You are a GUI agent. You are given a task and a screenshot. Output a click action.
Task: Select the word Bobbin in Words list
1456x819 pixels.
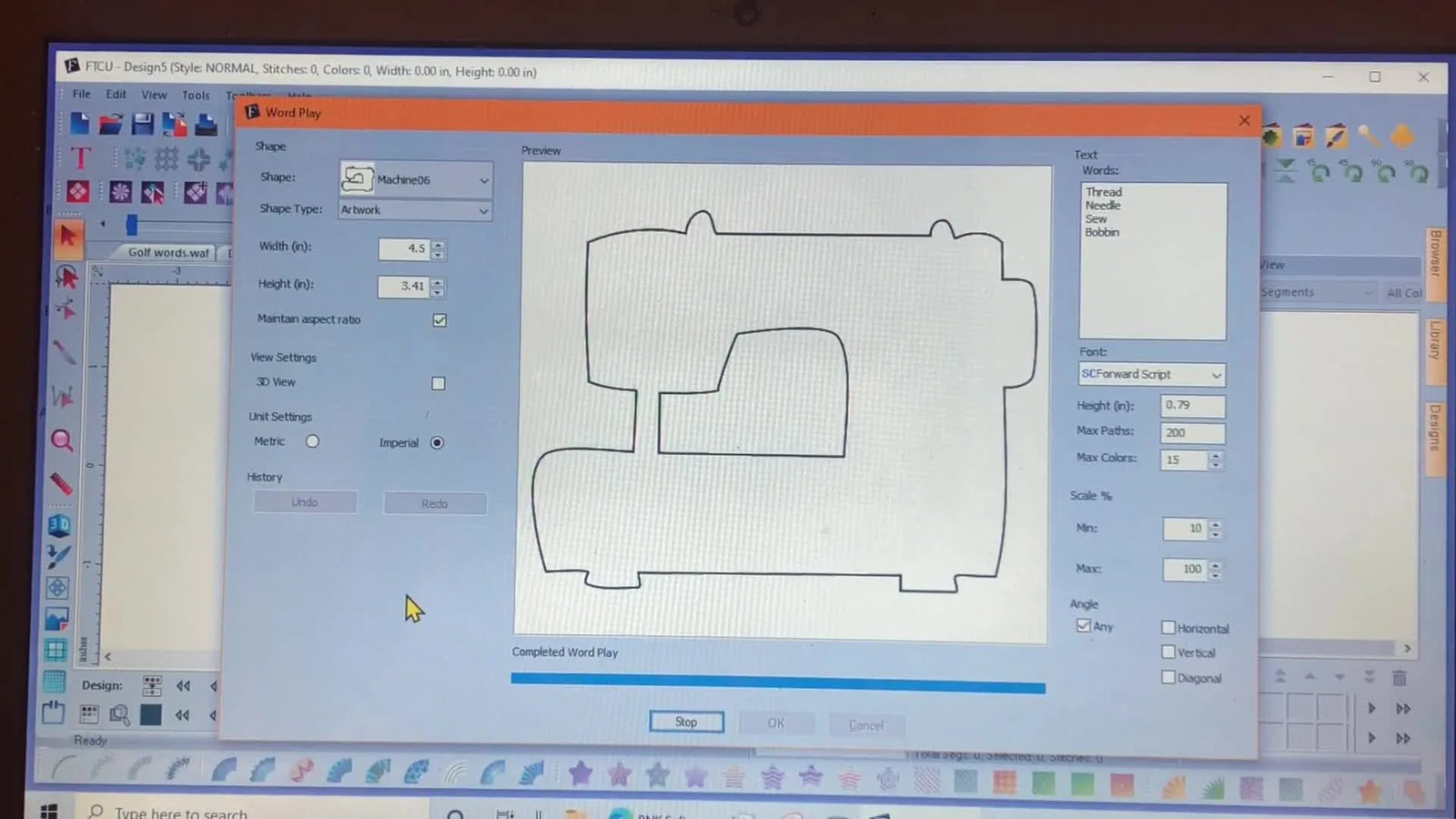(1101, 232)
